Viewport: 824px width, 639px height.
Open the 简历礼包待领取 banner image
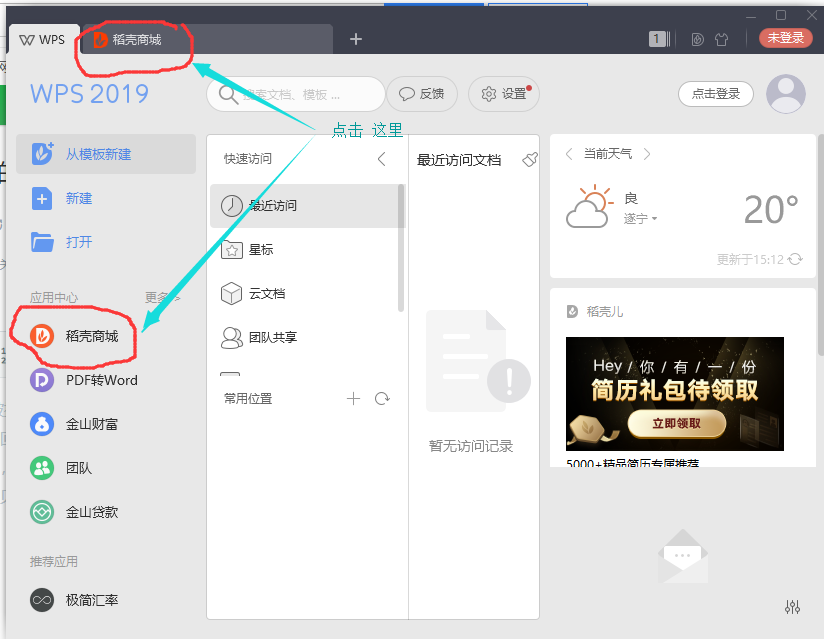pyautogui.click(x=675, y=394)
